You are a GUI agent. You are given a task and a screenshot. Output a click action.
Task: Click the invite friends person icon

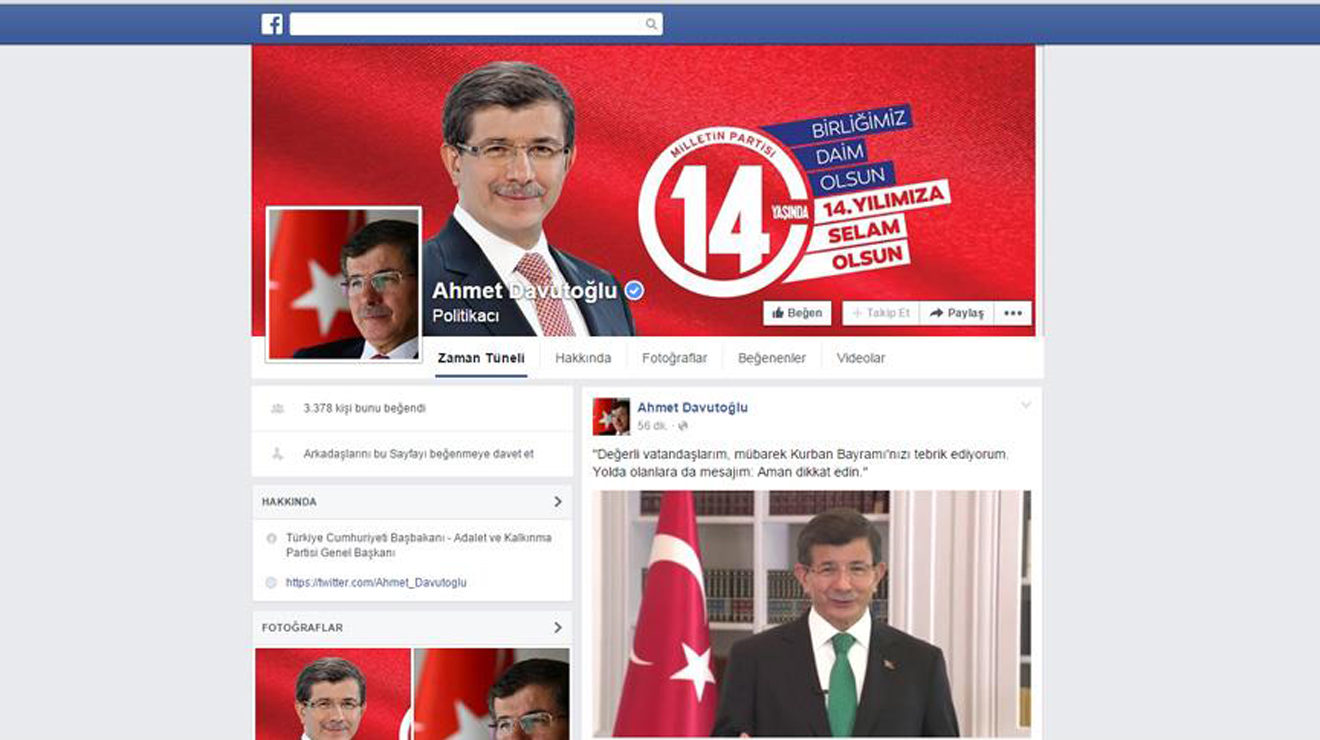[x=278, y=454]
